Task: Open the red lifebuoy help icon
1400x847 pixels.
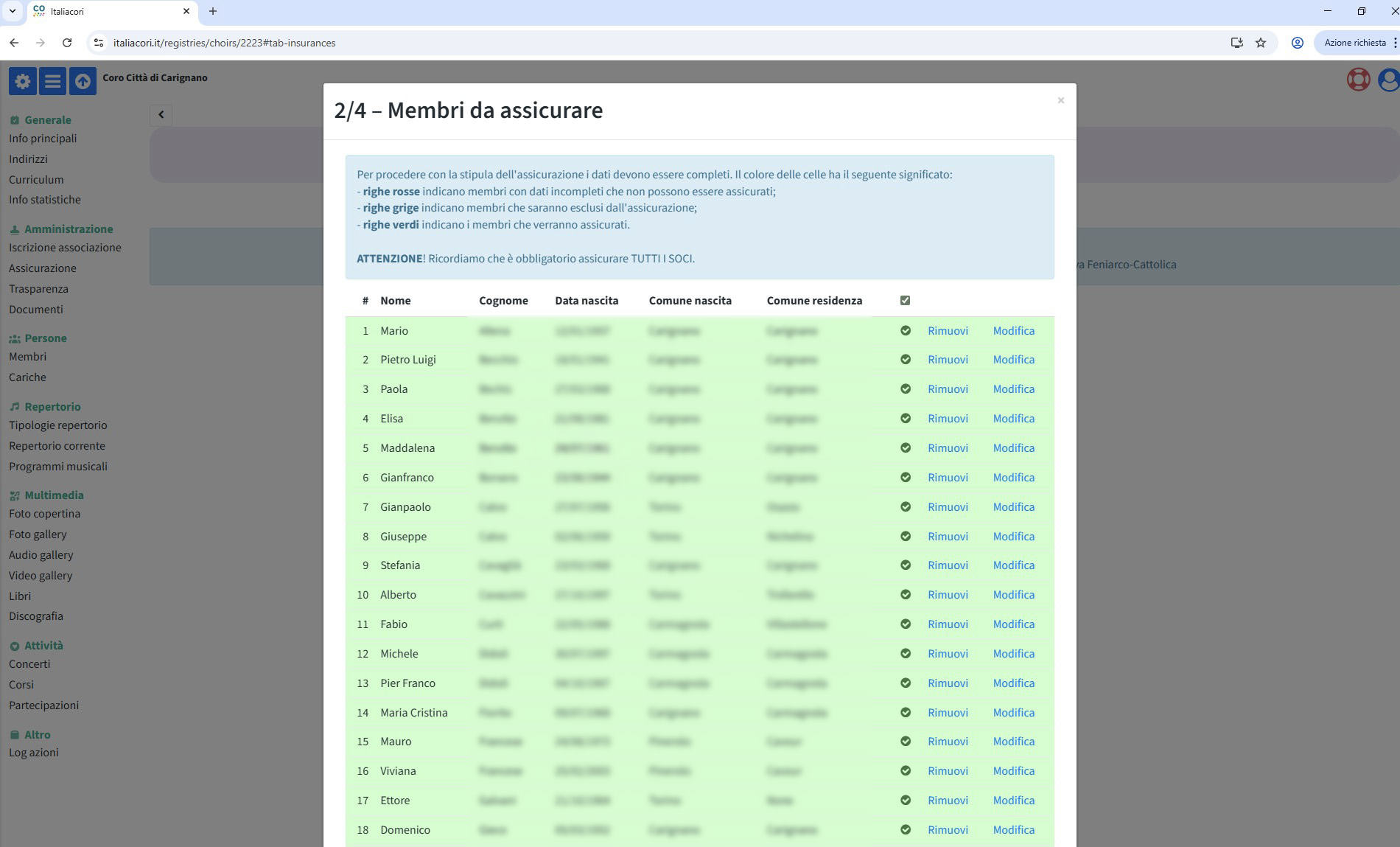Action: coord(1357,80)
